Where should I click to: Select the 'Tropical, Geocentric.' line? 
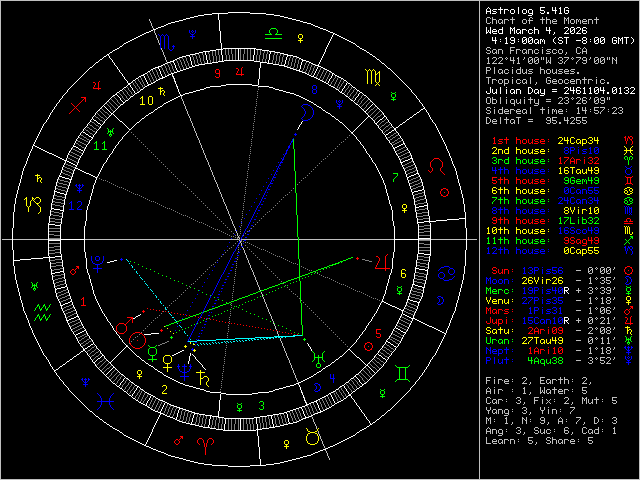(x=548, y=81)
